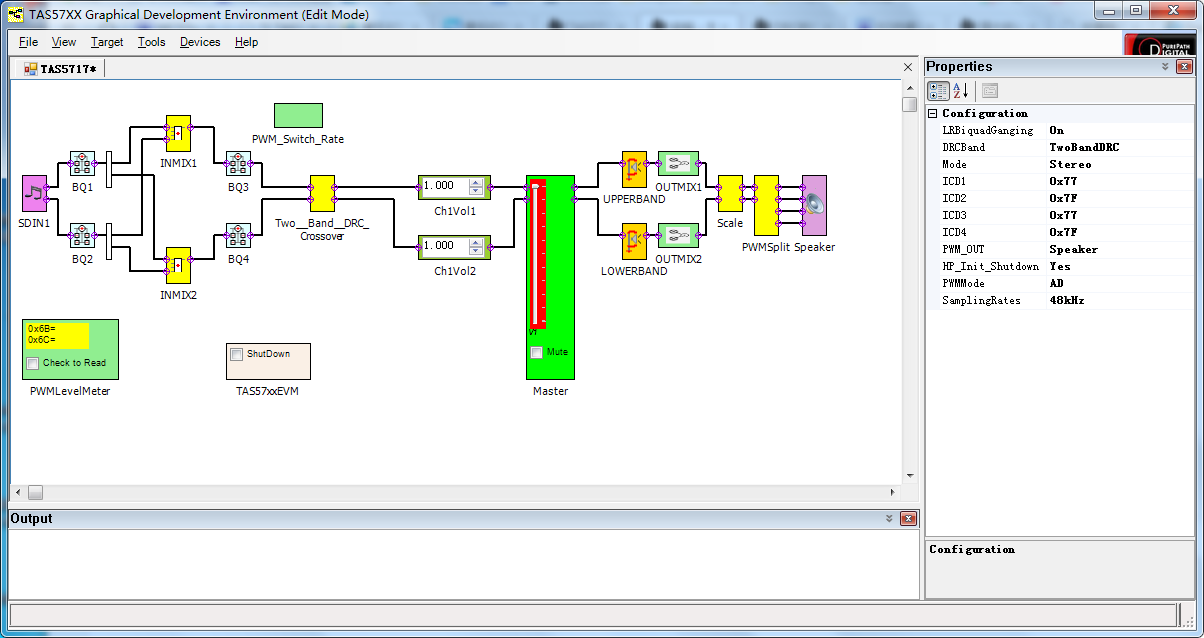
Task: Click the TAS5717 tab icon
Action: (31, 69)
